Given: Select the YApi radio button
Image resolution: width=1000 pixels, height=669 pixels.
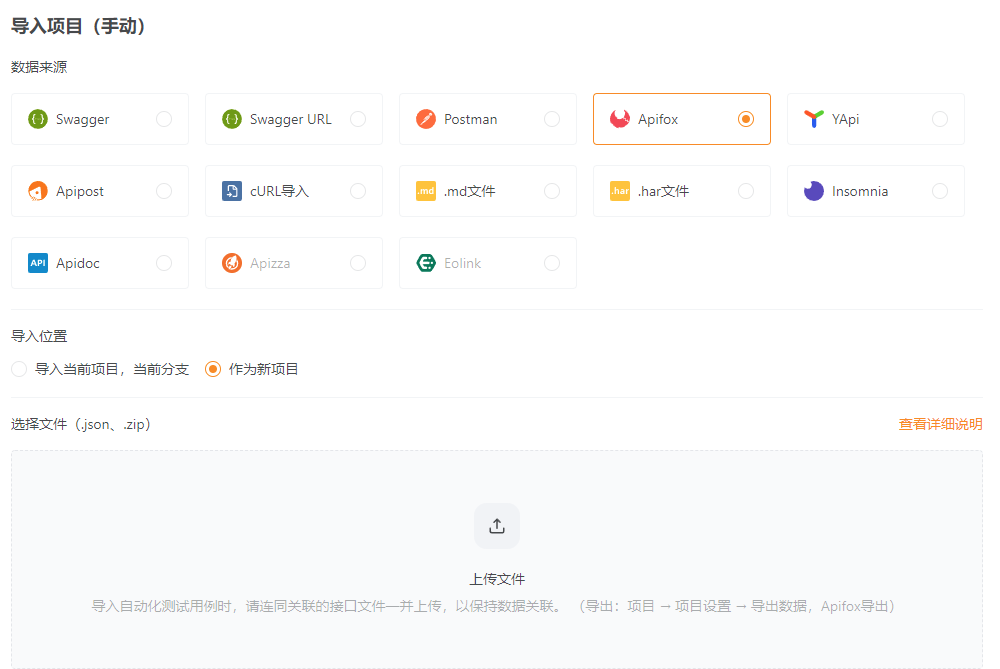Looking at the screenshot, I should click(939, 118).
